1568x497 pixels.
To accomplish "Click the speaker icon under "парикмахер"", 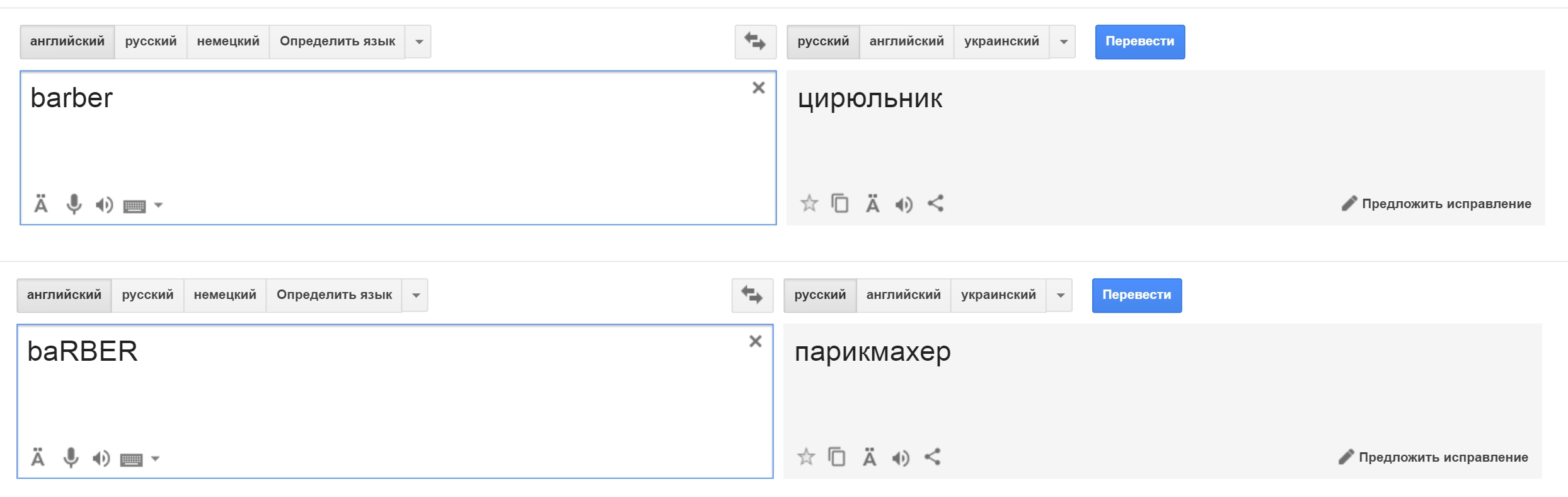I will point(901,458).
